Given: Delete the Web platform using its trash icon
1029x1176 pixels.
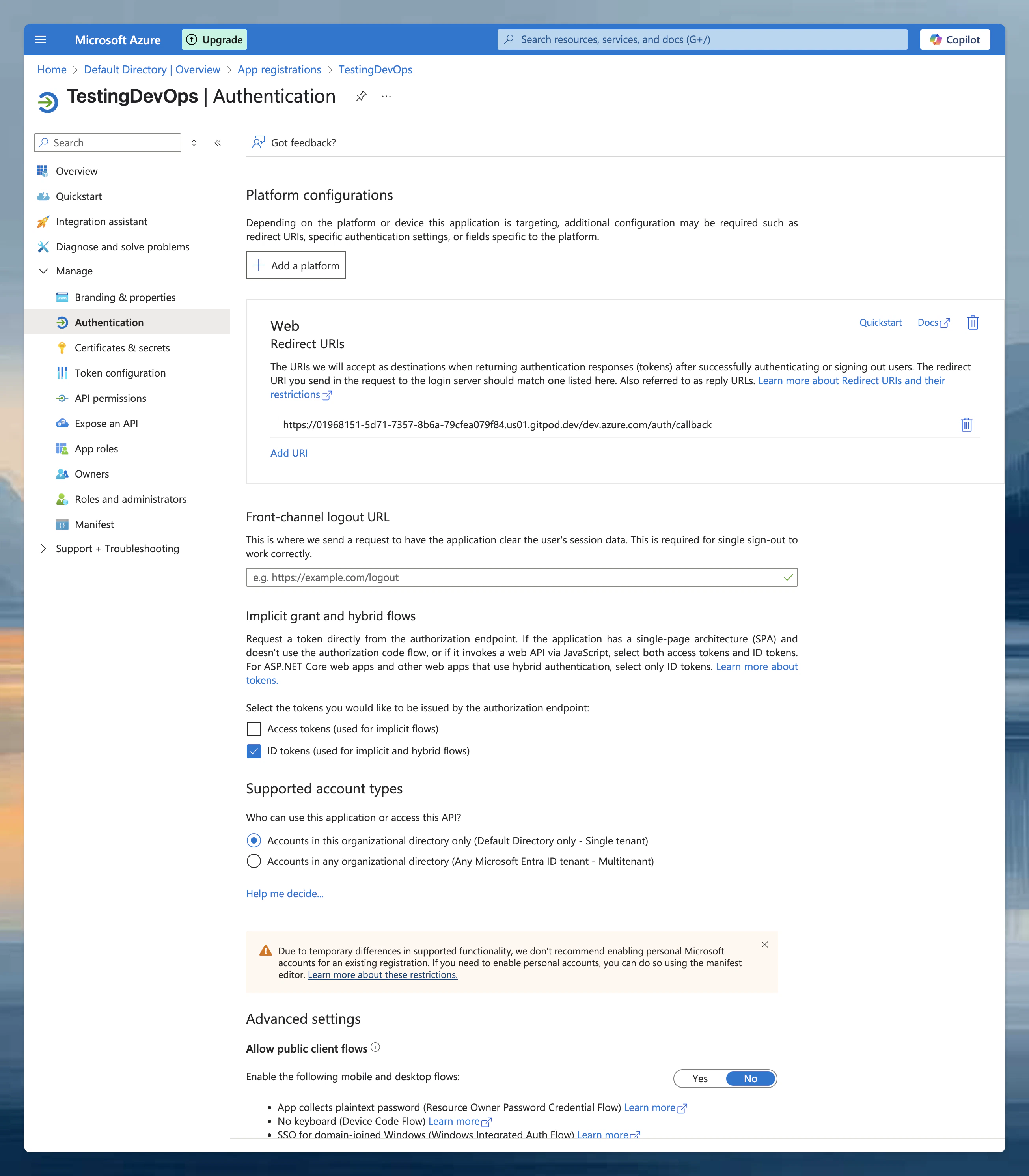Looking at the screenshot, I should (x=972, y=322).
